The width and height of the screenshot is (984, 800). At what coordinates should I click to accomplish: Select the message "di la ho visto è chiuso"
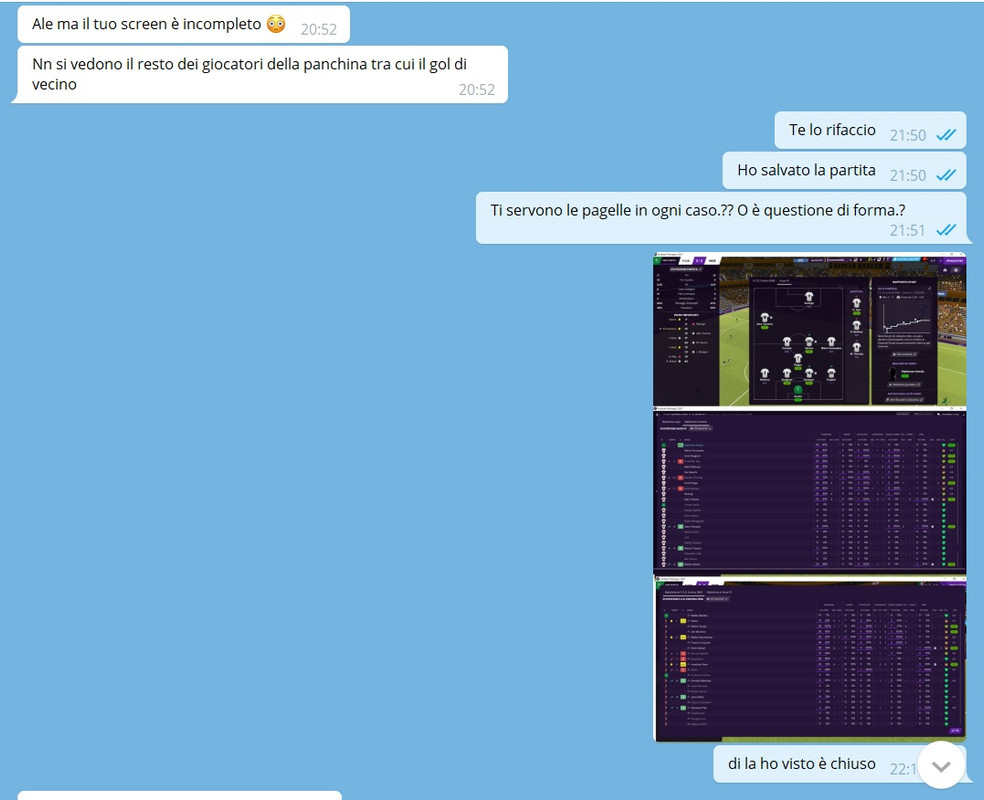pyautogui.click(x=839, y=764)
